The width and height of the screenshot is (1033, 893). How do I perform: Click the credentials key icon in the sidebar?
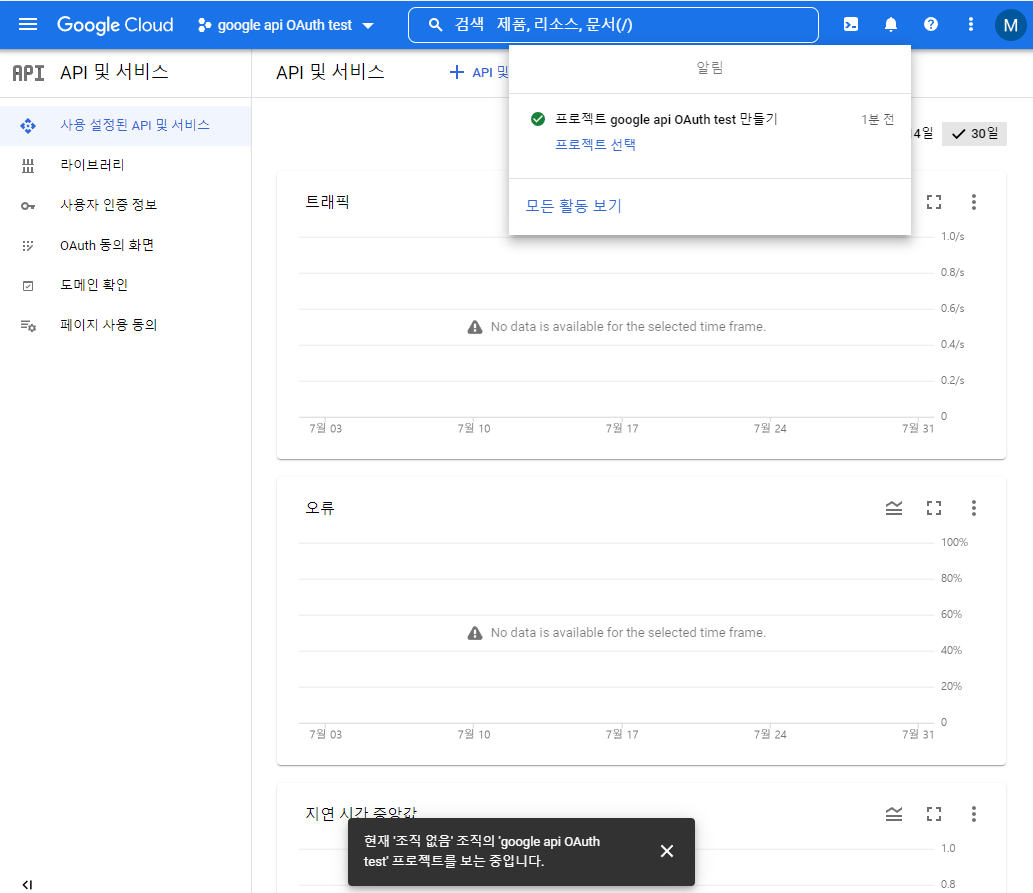[x=28, y=206]
